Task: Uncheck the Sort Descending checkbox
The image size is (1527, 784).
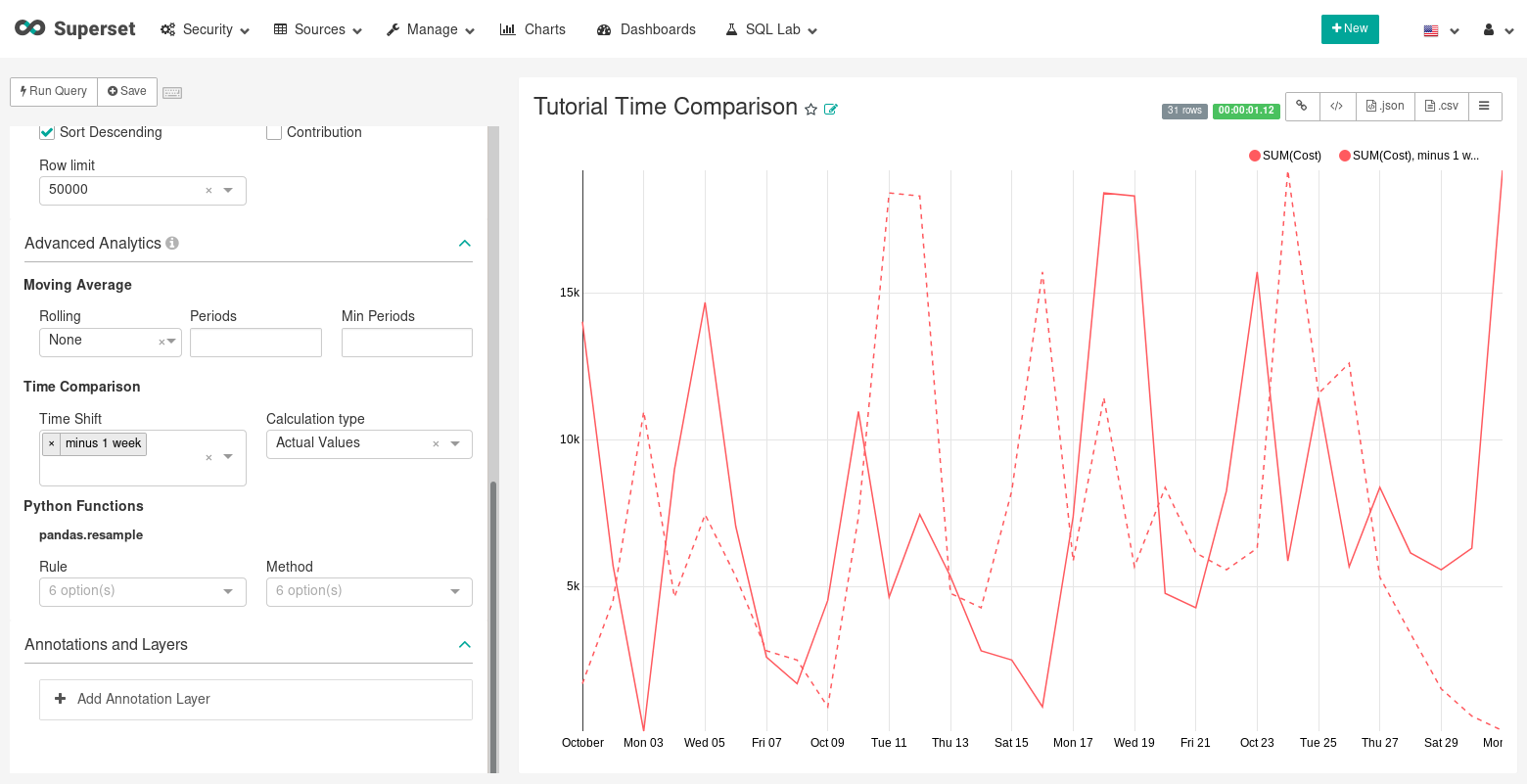Action: pos(47,132)
